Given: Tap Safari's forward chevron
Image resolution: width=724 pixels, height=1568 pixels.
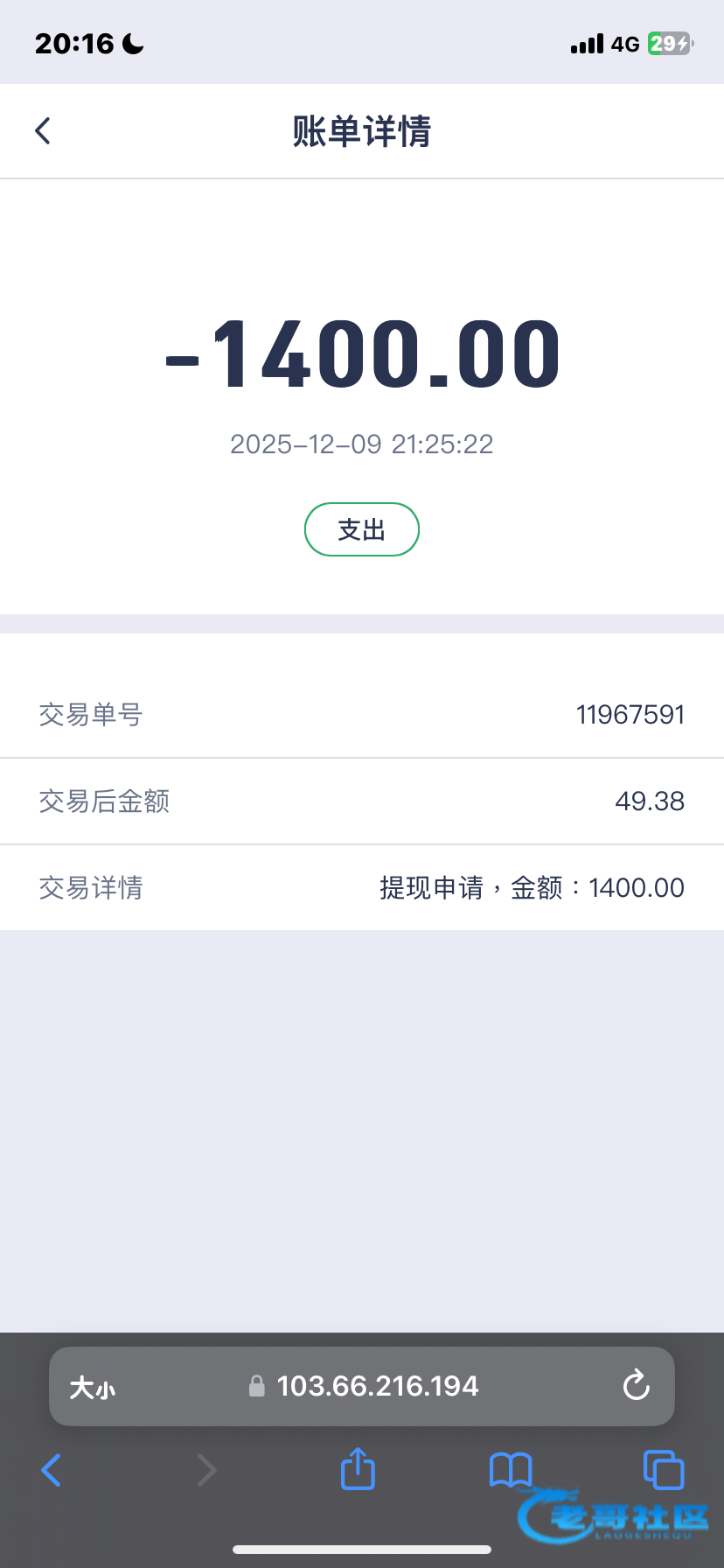Looking at the screenshot, I should pyautogui.click(x=206, y=1470).
